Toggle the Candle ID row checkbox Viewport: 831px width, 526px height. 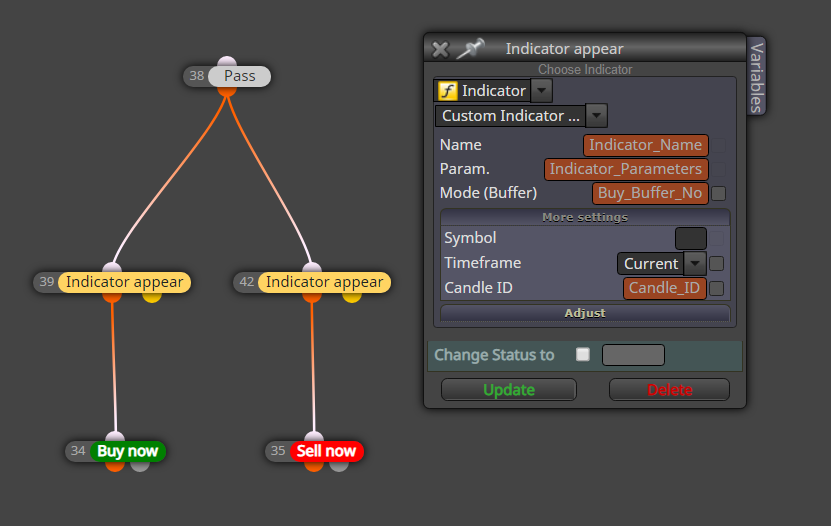coord(717,288)
